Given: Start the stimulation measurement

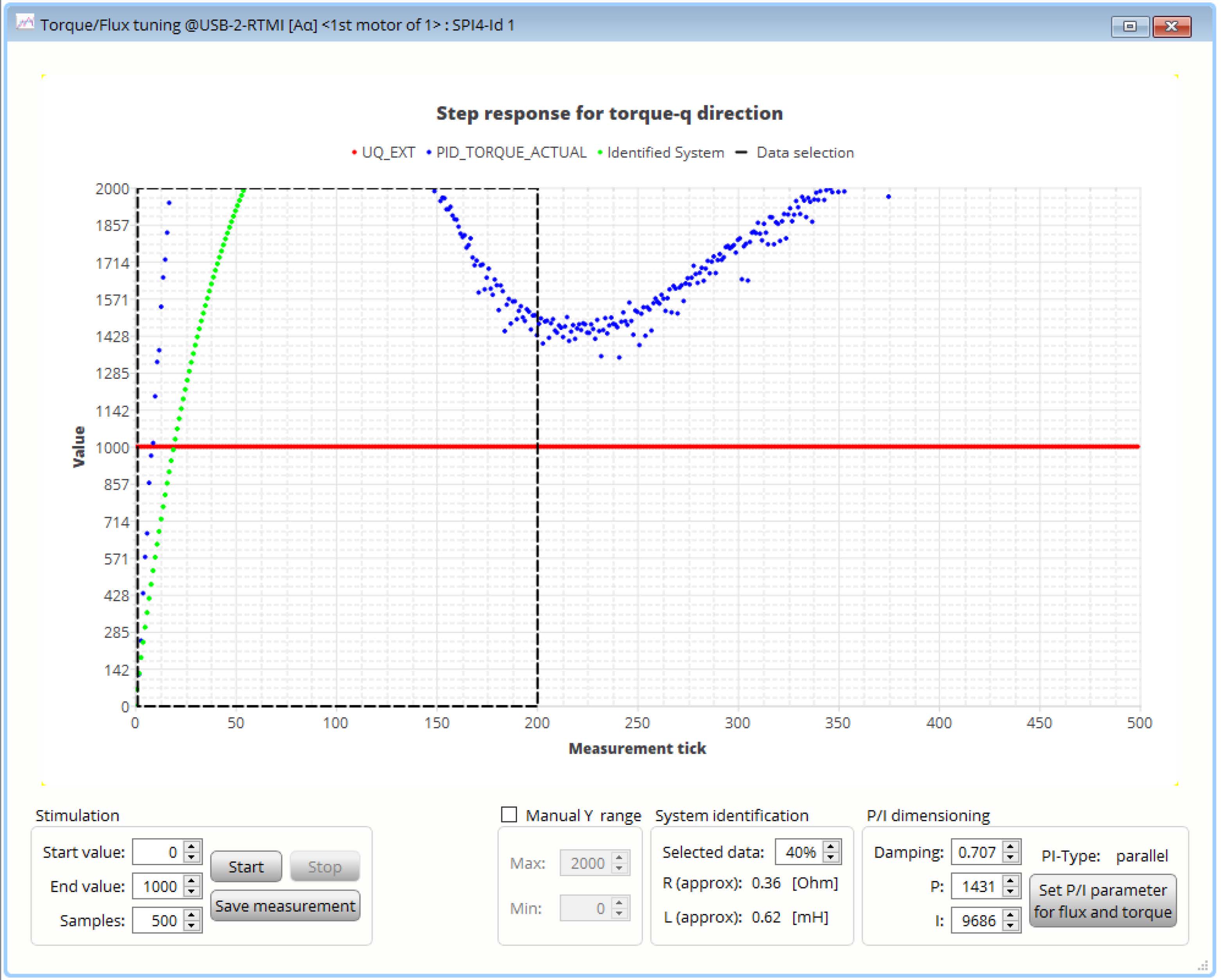Looking at the screenshot, I should [x=246, y=867].
